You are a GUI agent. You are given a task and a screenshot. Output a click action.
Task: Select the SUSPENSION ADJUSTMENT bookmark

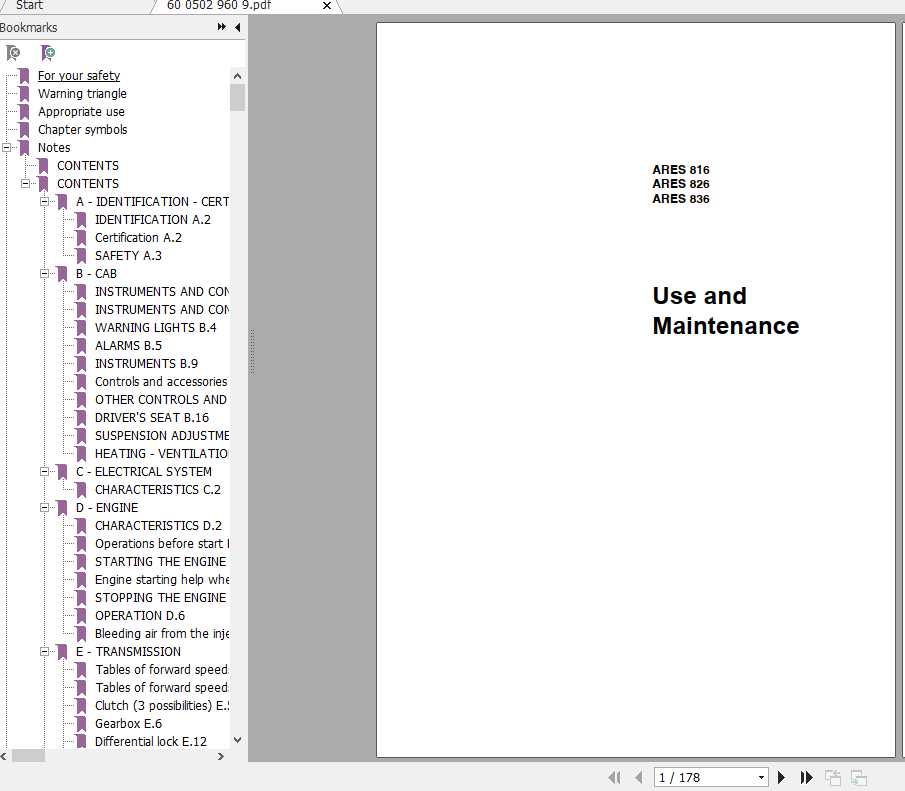coord(162,435)
